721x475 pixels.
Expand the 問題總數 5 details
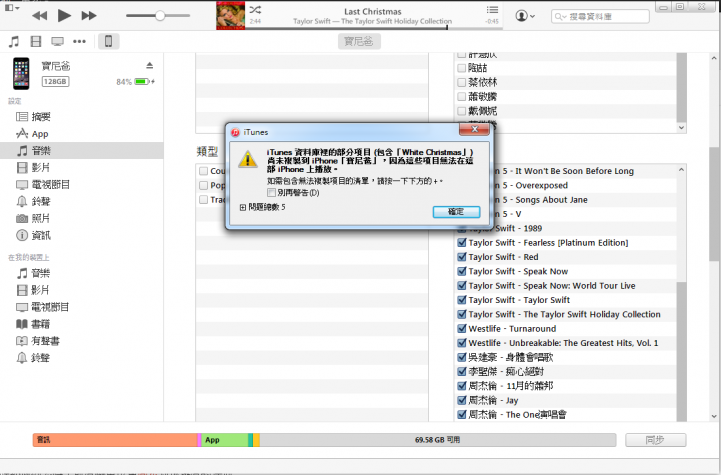pos(243,207)
